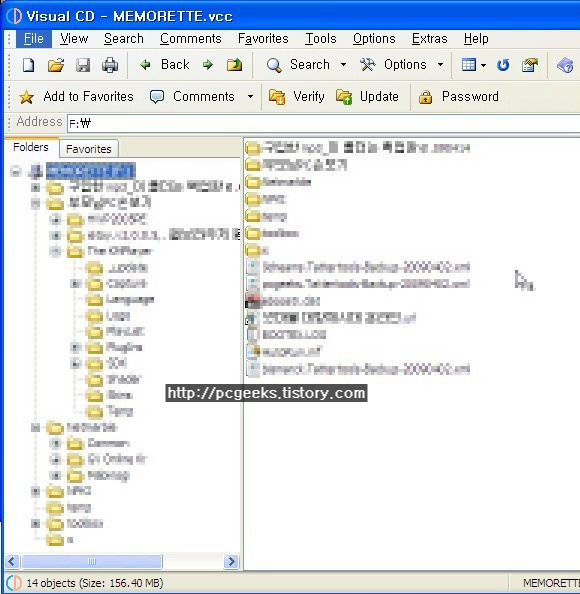Image resolution: width=580 pixels, height=594 pixels.
Task: Open the Options menu
Action: pyautogui.click(x=374, y=39)
